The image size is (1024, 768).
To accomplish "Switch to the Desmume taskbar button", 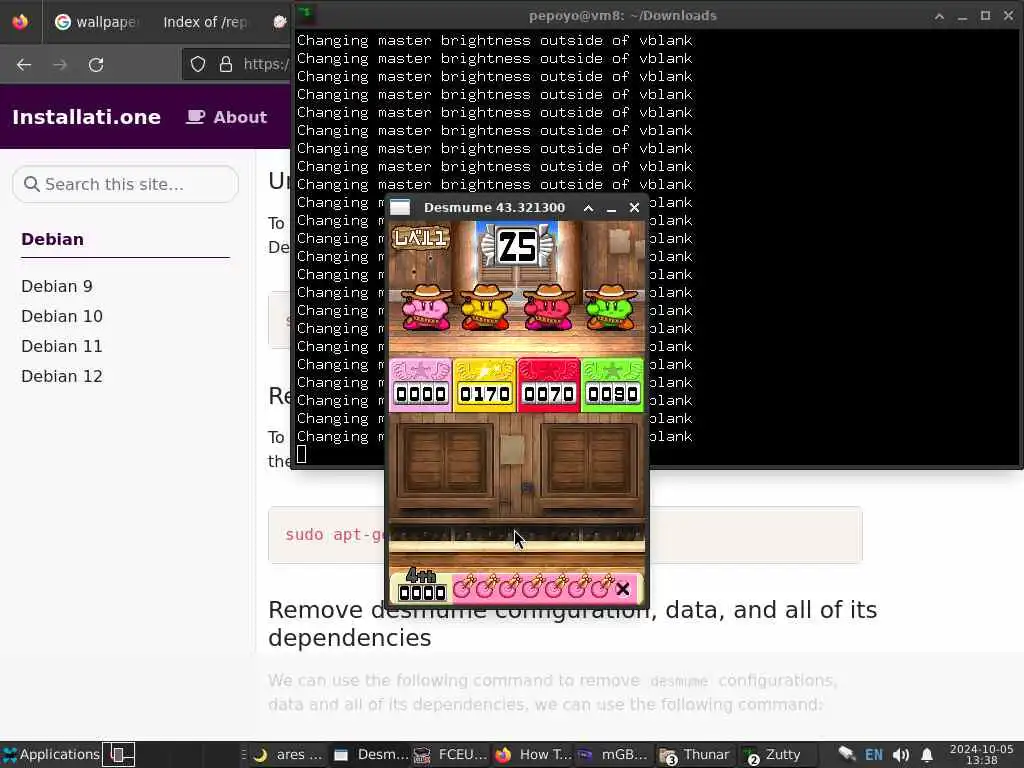I will tap(370, 754).
